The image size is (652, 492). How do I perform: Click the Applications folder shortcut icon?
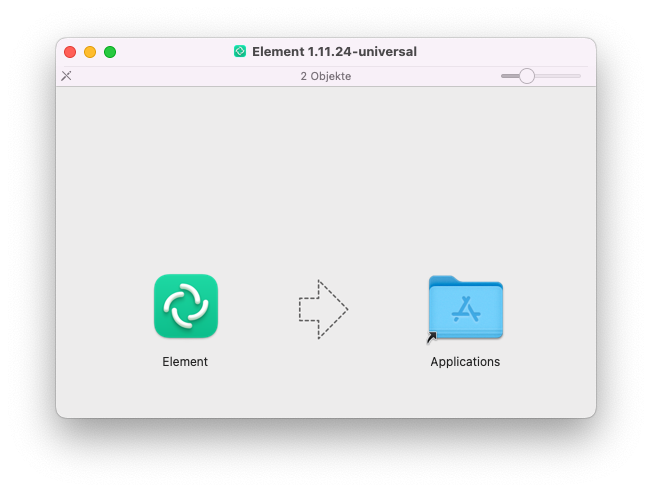point(465,308)
